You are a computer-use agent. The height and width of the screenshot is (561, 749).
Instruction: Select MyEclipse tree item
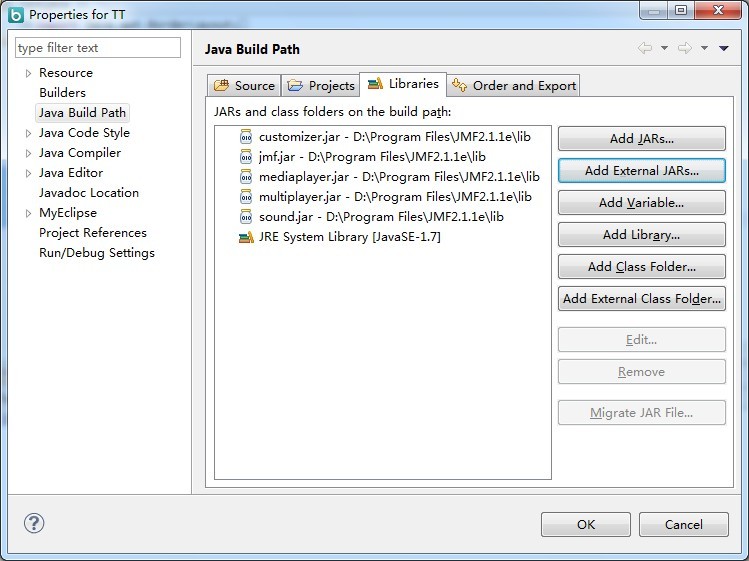pos(68,213)
